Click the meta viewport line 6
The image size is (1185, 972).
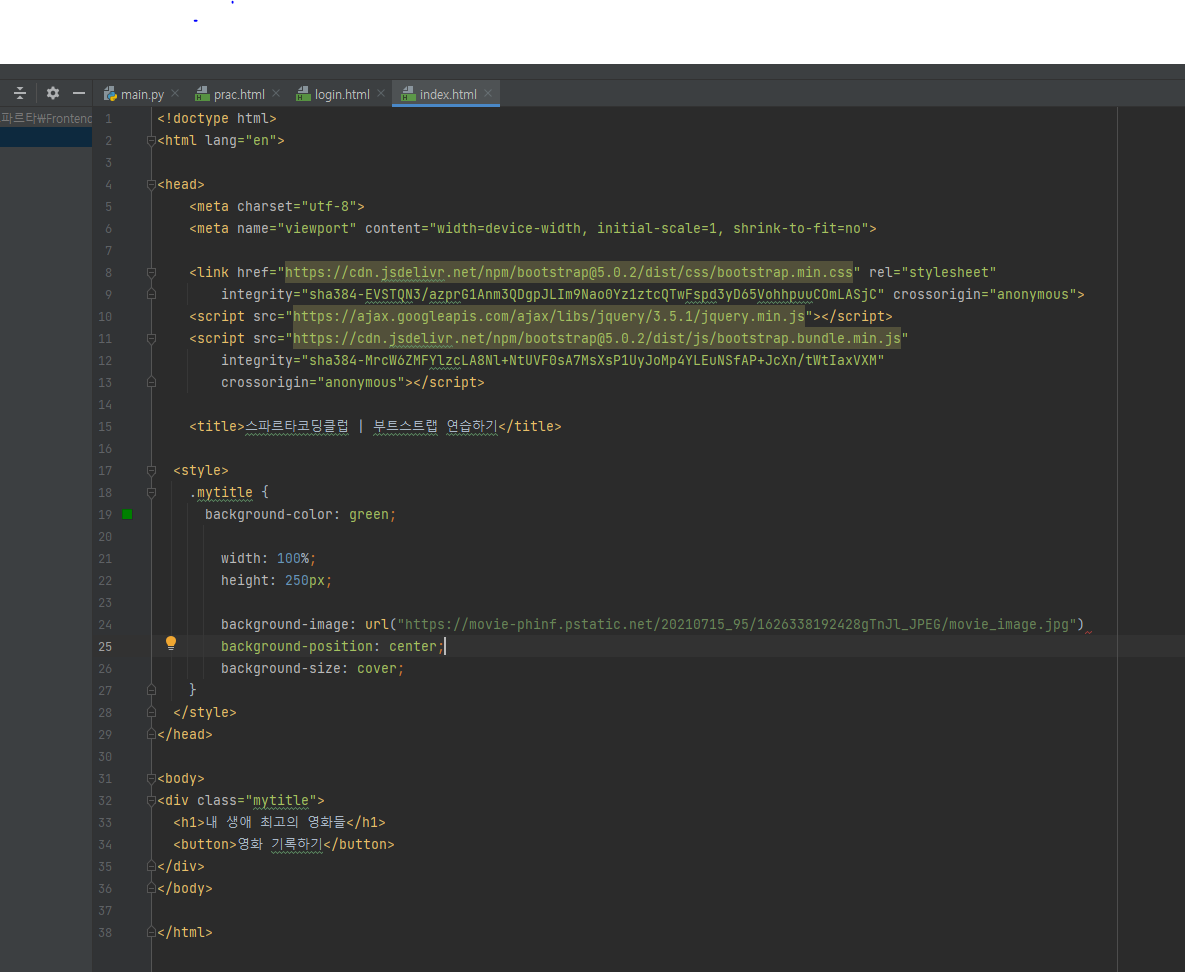click(x=533, y=228)
